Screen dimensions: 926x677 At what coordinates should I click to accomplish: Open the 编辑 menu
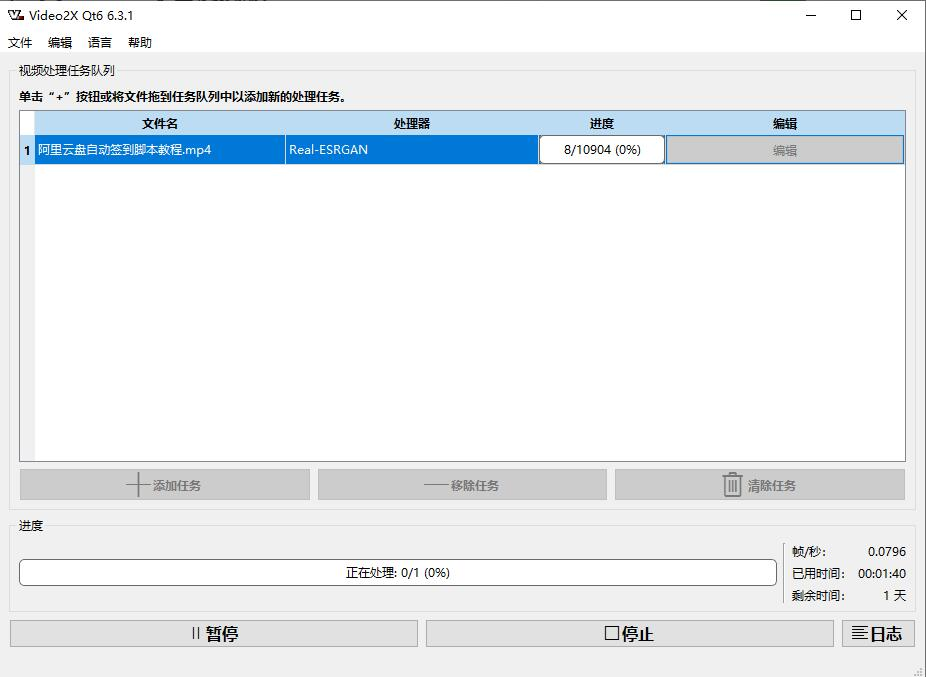(x=60, y=43)
